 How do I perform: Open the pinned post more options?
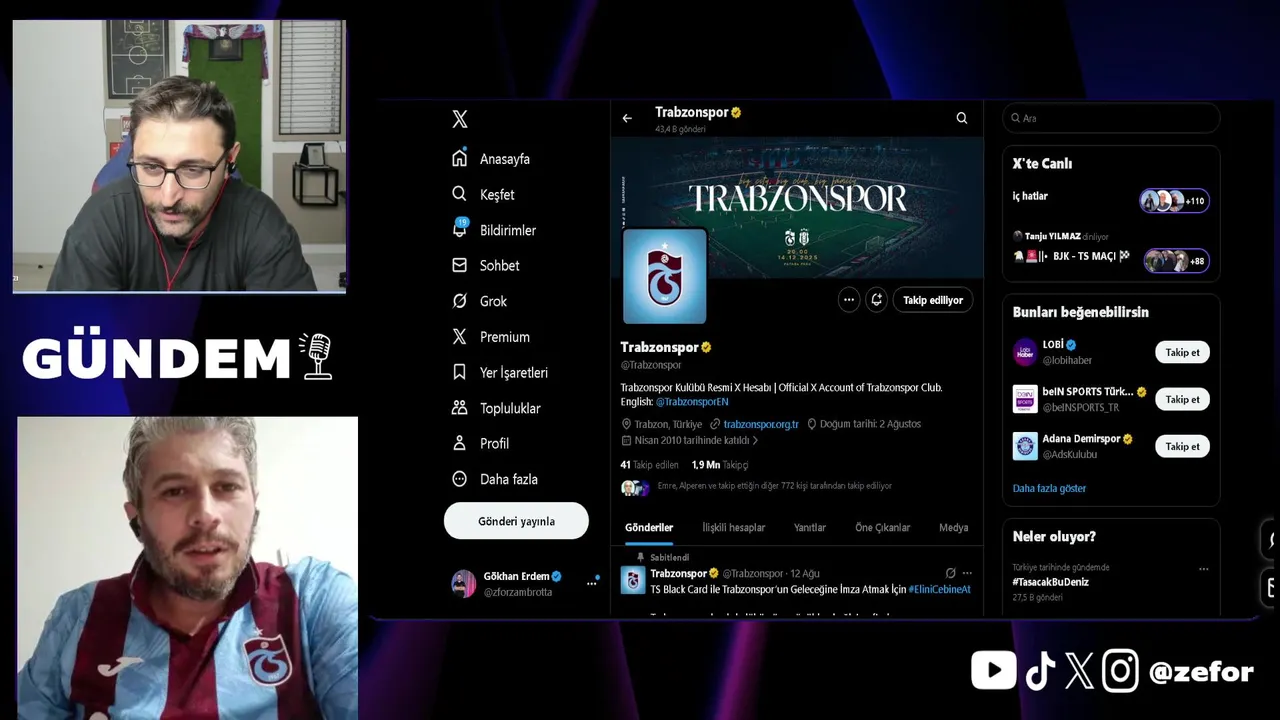967,574
